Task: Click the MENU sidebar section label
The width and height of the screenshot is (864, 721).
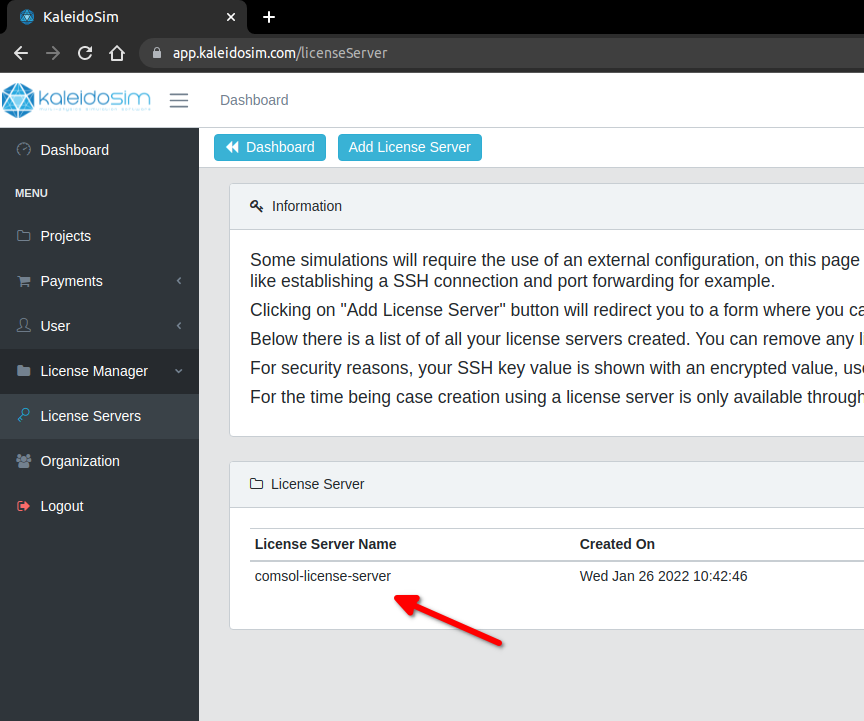Action: (31, 193)
